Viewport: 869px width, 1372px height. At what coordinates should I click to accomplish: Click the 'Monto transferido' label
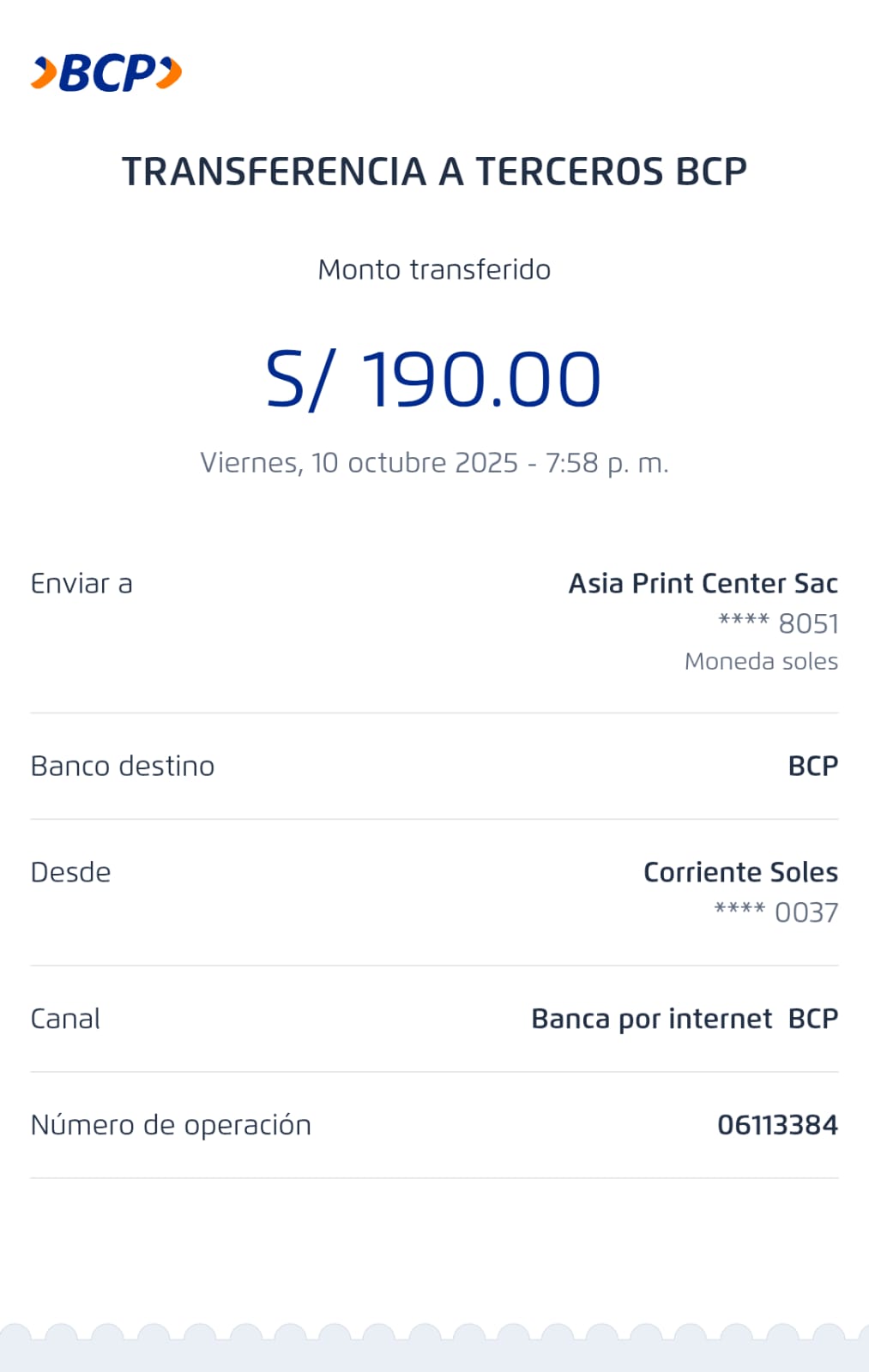click(x=434, y=269)
